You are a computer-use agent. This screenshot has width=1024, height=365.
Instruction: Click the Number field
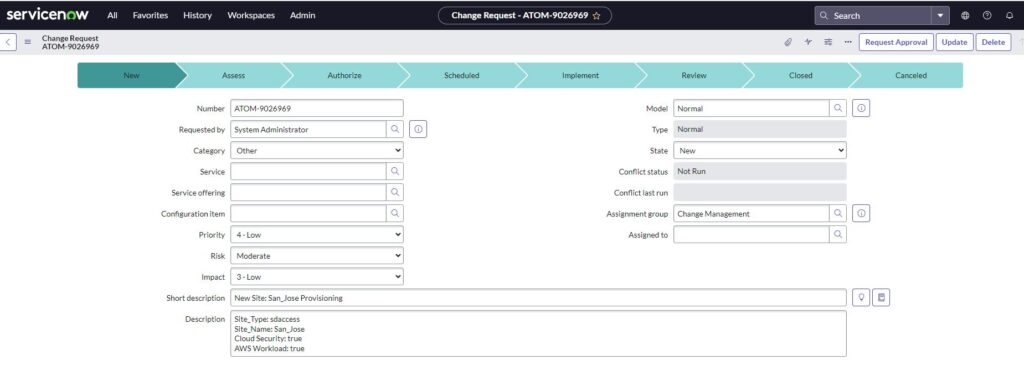[x=317, y=108]
